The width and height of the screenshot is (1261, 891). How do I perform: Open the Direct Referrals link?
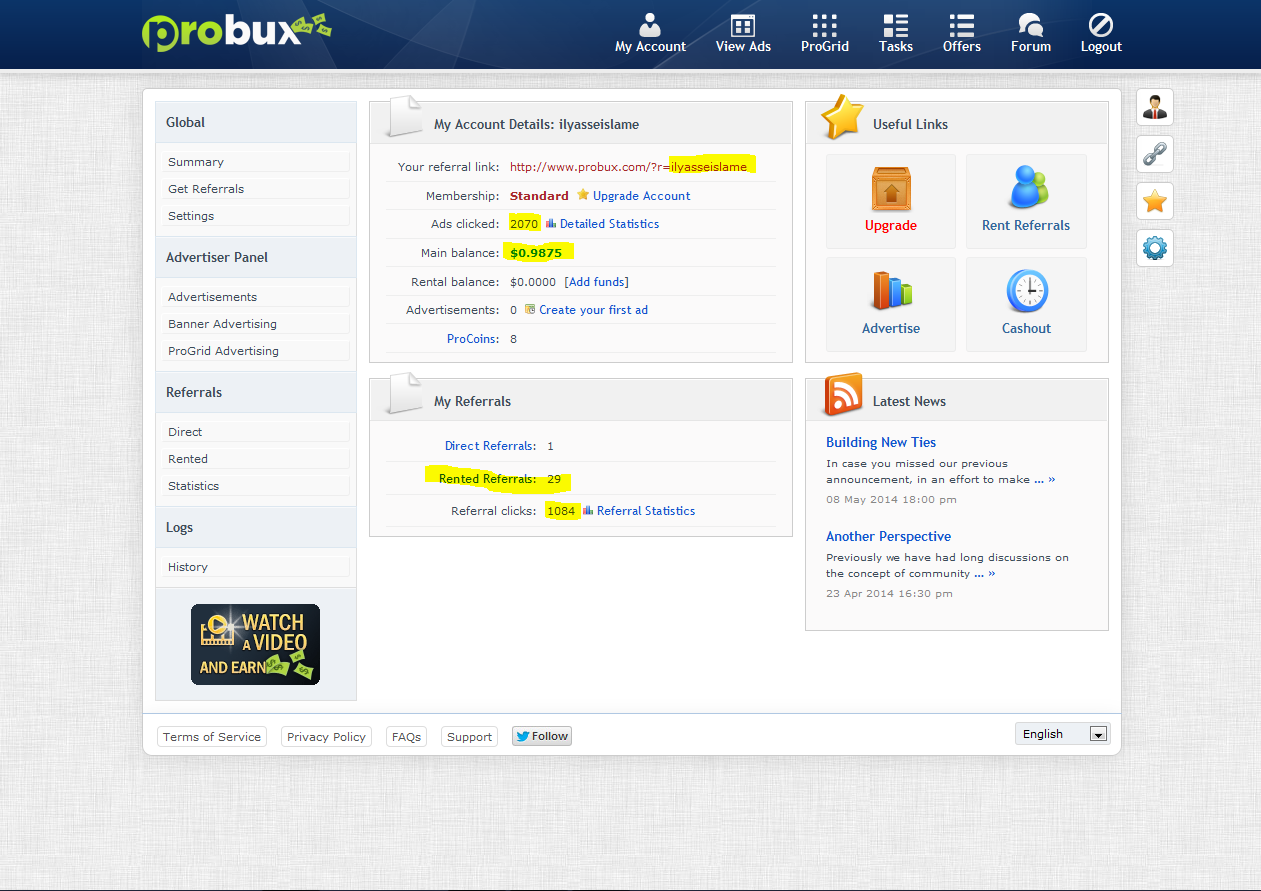coord(490,446)
